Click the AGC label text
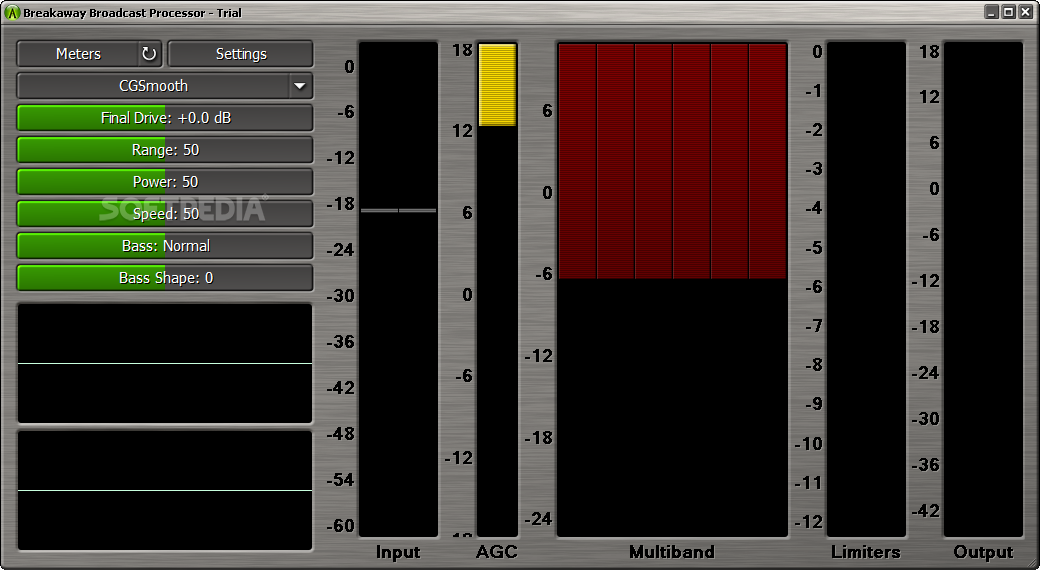This screenshot has height=570, width=1040. tap(497, 551)
